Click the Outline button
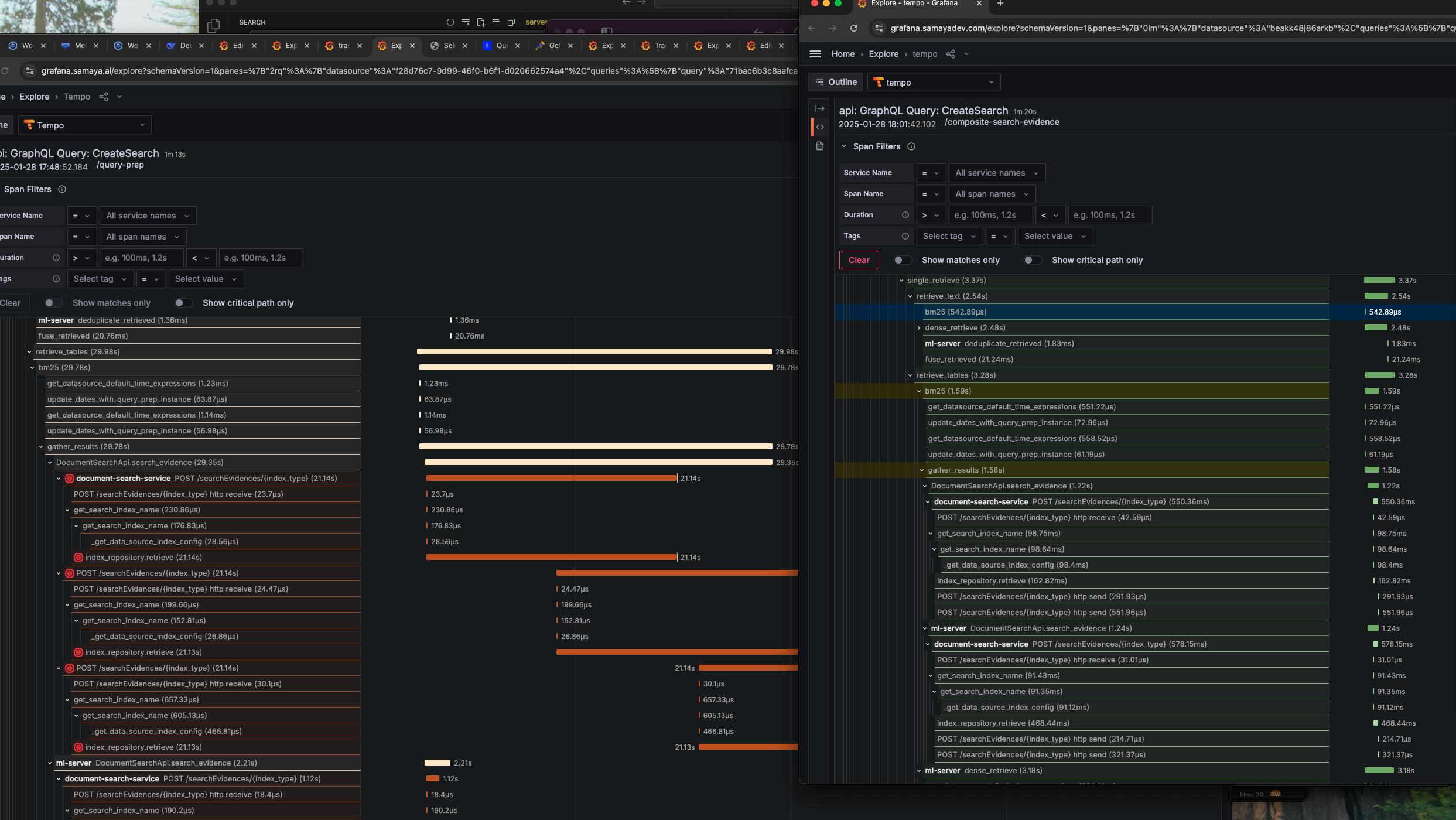 tap(836, 82)
